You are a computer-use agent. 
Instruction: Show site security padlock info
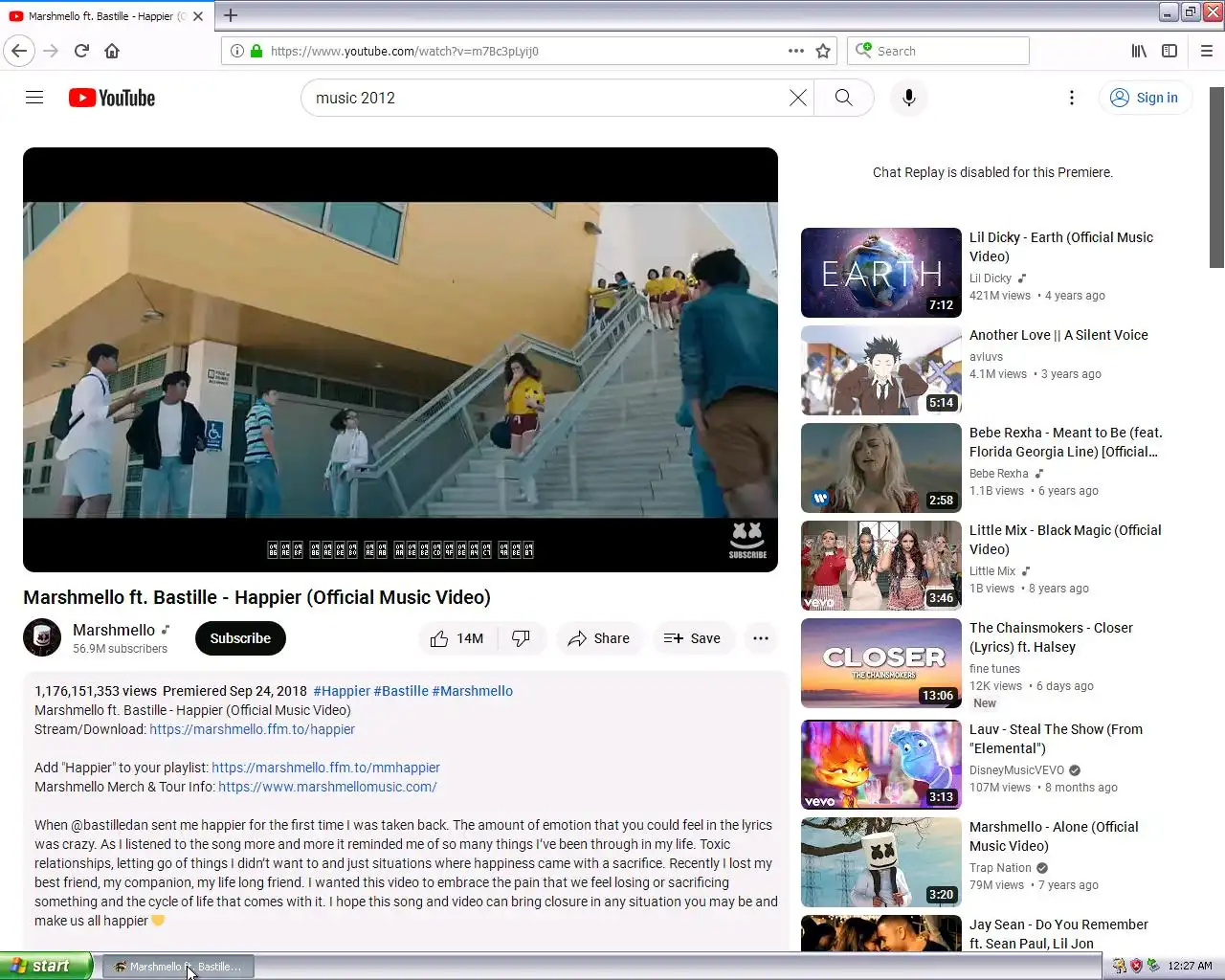point(256,51)
